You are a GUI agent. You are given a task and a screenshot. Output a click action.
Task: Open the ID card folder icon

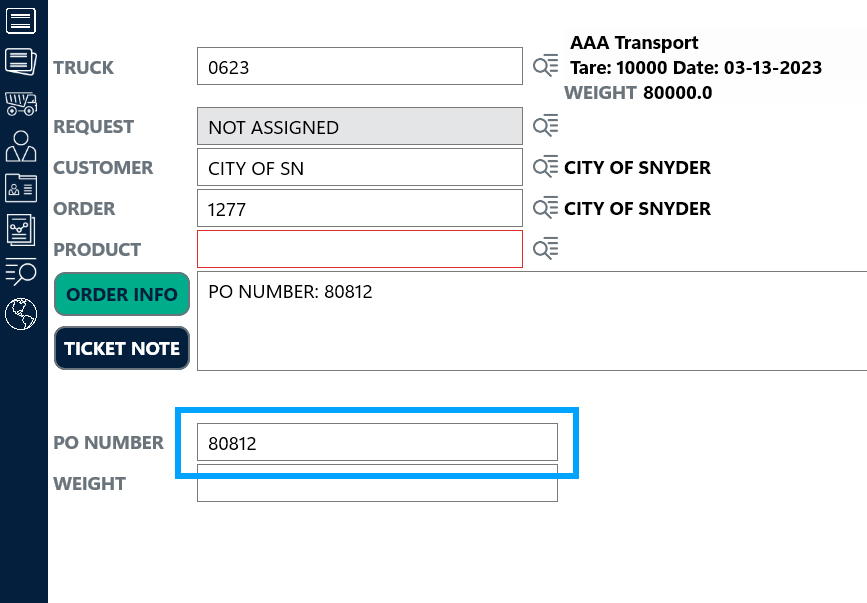click(x=21, y=188)
